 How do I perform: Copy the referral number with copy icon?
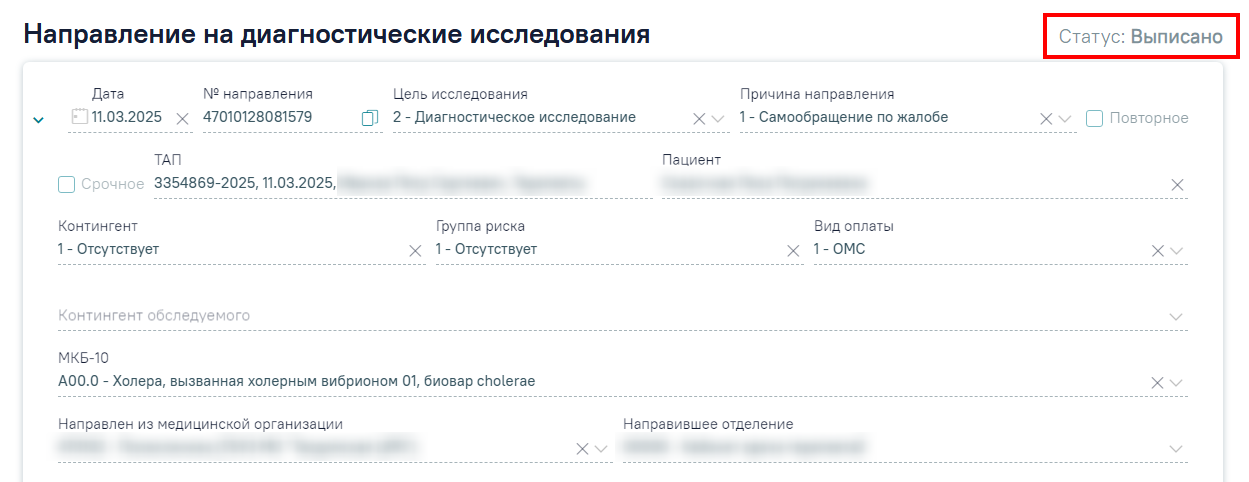370,118
